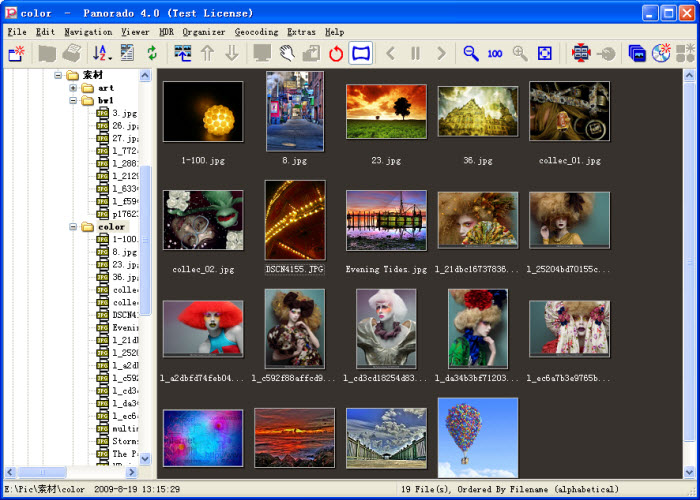The width and height of the screenshot is (700, 500).
Task: Click the thumbnail overview toolbar icon
Action: 183,53
